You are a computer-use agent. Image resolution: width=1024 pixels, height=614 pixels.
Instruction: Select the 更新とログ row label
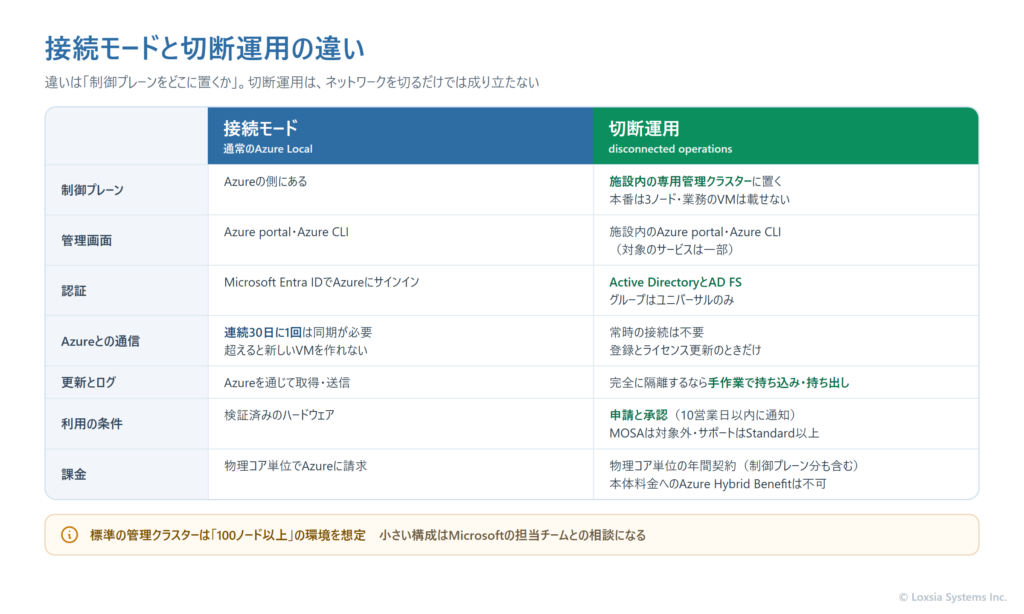(88, 382)
